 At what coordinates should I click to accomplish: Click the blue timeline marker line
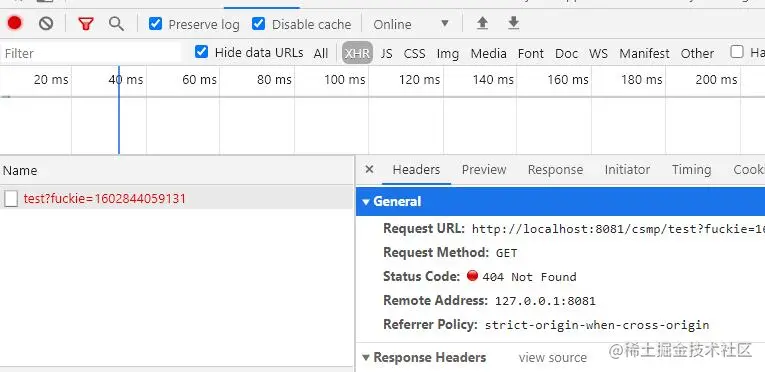[119, 110]
